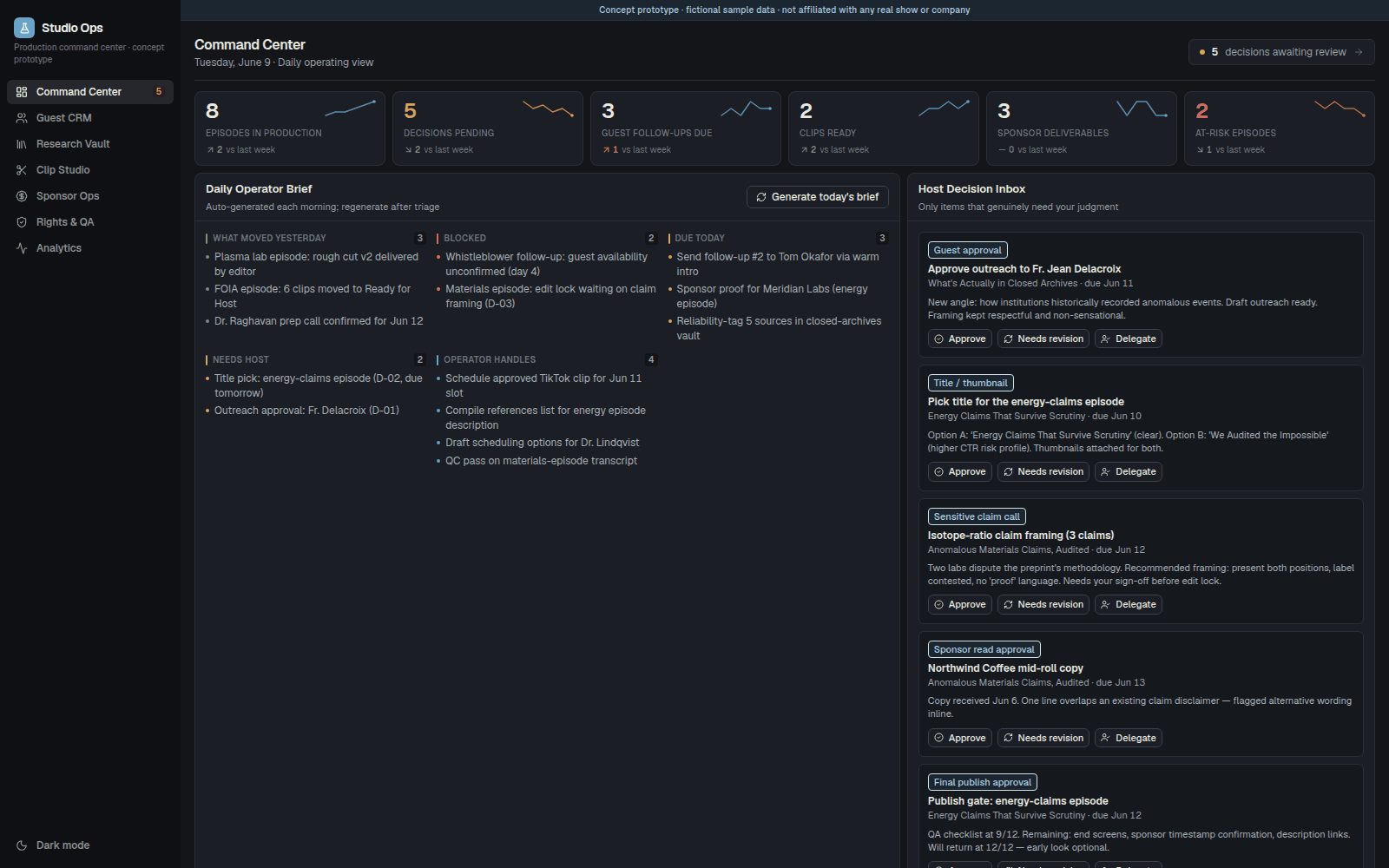Delegate Northwind Coffee mid-roll copy
The width and height of the screenshot is (1389, 868).
coord(1128,738)
